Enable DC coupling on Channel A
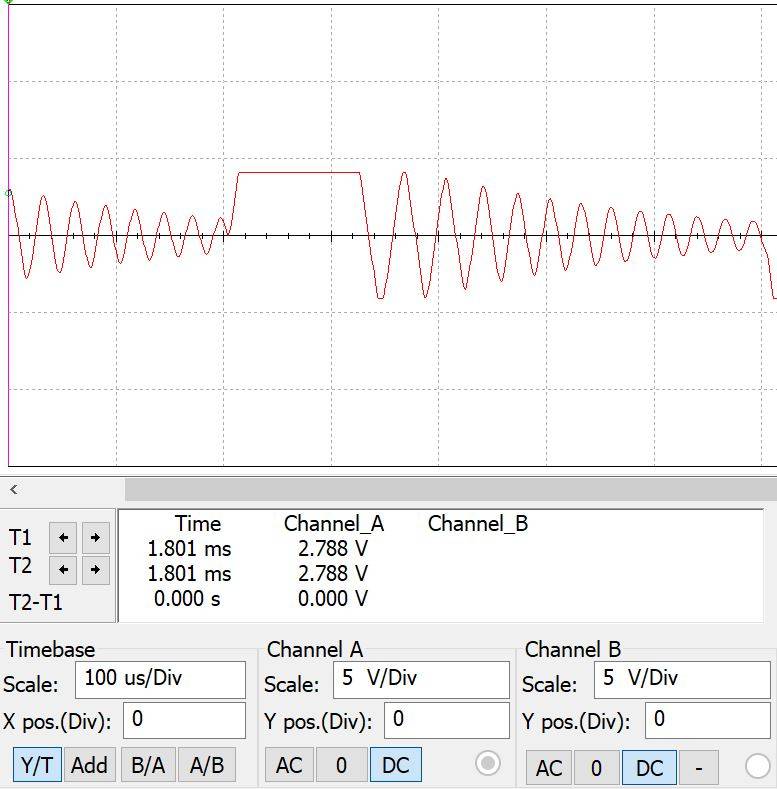 click(x=396, y=765)
